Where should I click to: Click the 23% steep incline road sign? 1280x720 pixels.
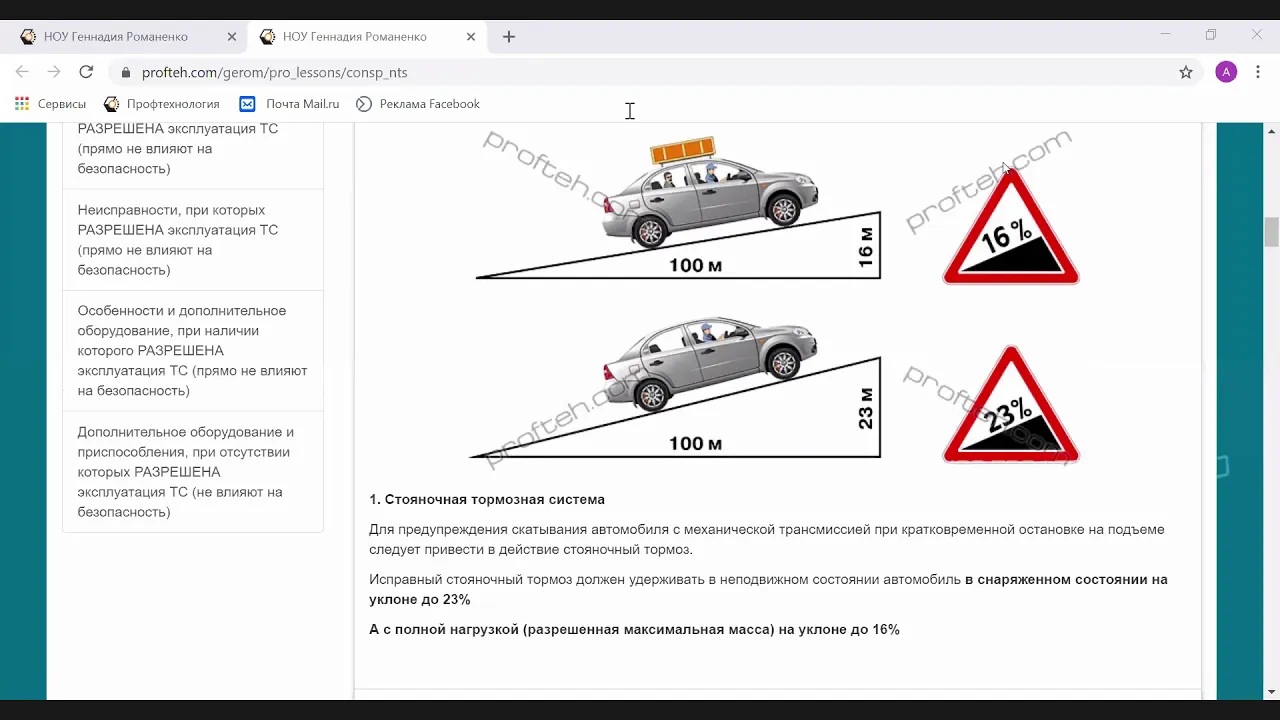1011,406
